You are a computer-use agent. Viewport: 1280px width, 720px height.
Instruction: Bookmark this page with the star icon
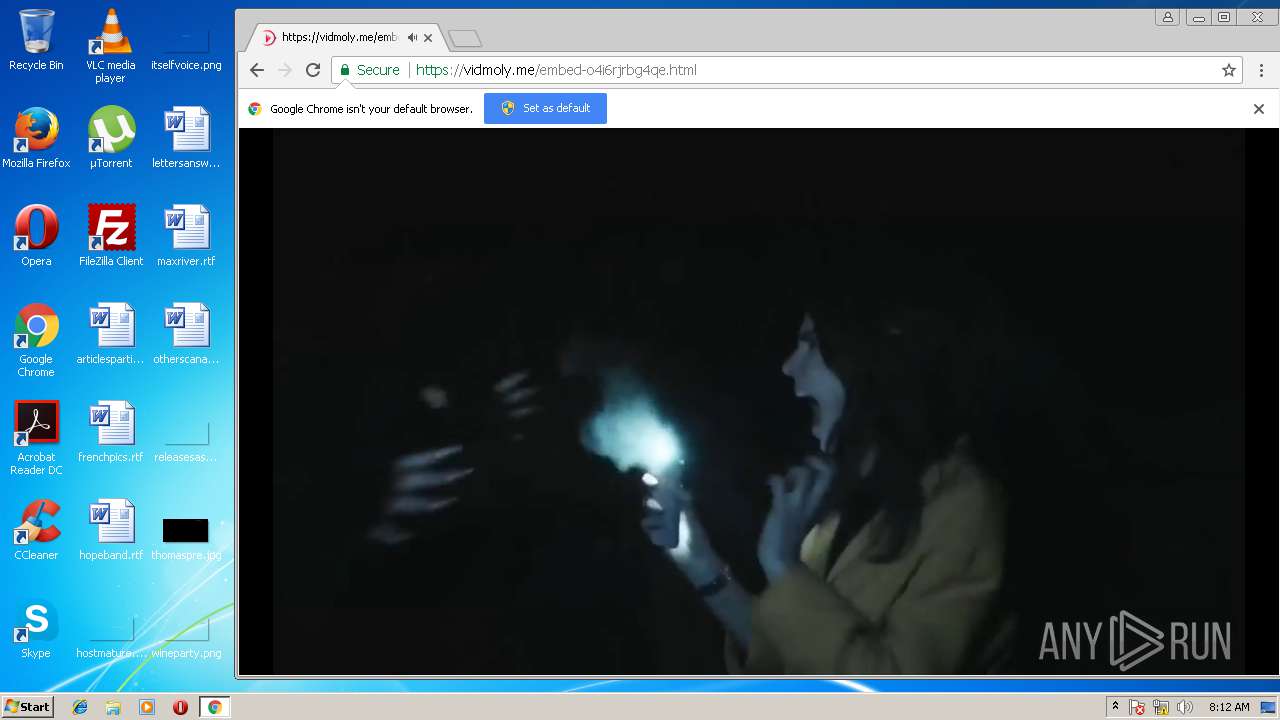click(x=1229, y=70)
